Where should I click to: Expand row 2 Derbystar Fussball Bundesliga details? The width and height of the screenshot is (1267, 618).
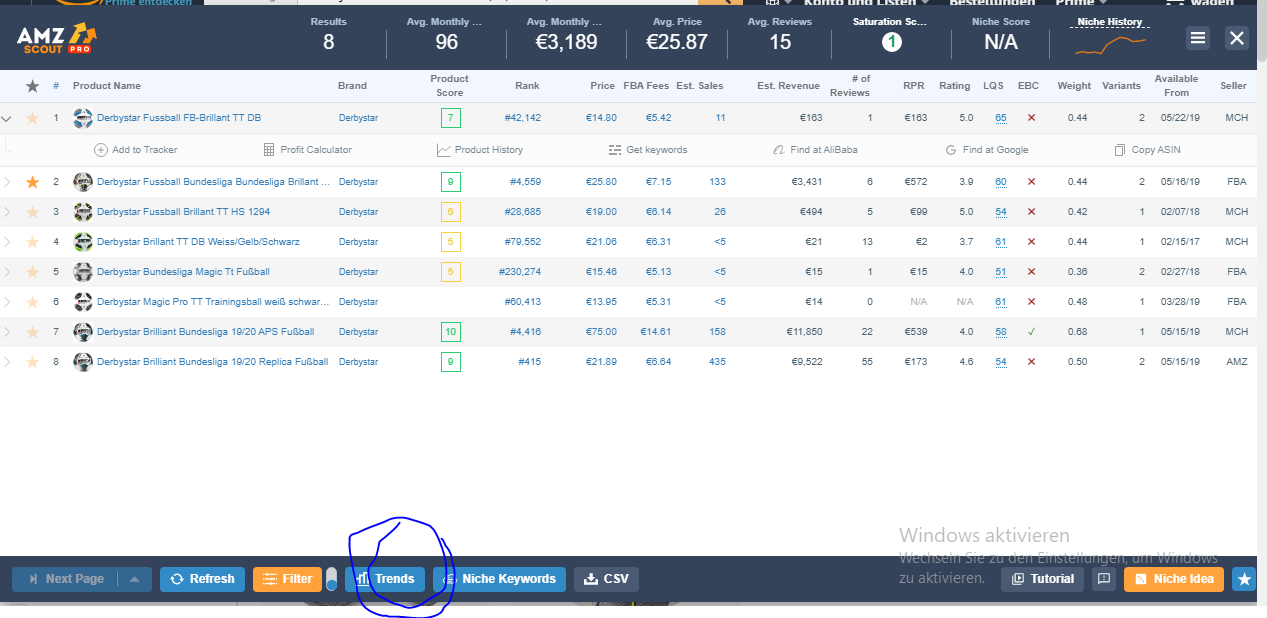7,182
